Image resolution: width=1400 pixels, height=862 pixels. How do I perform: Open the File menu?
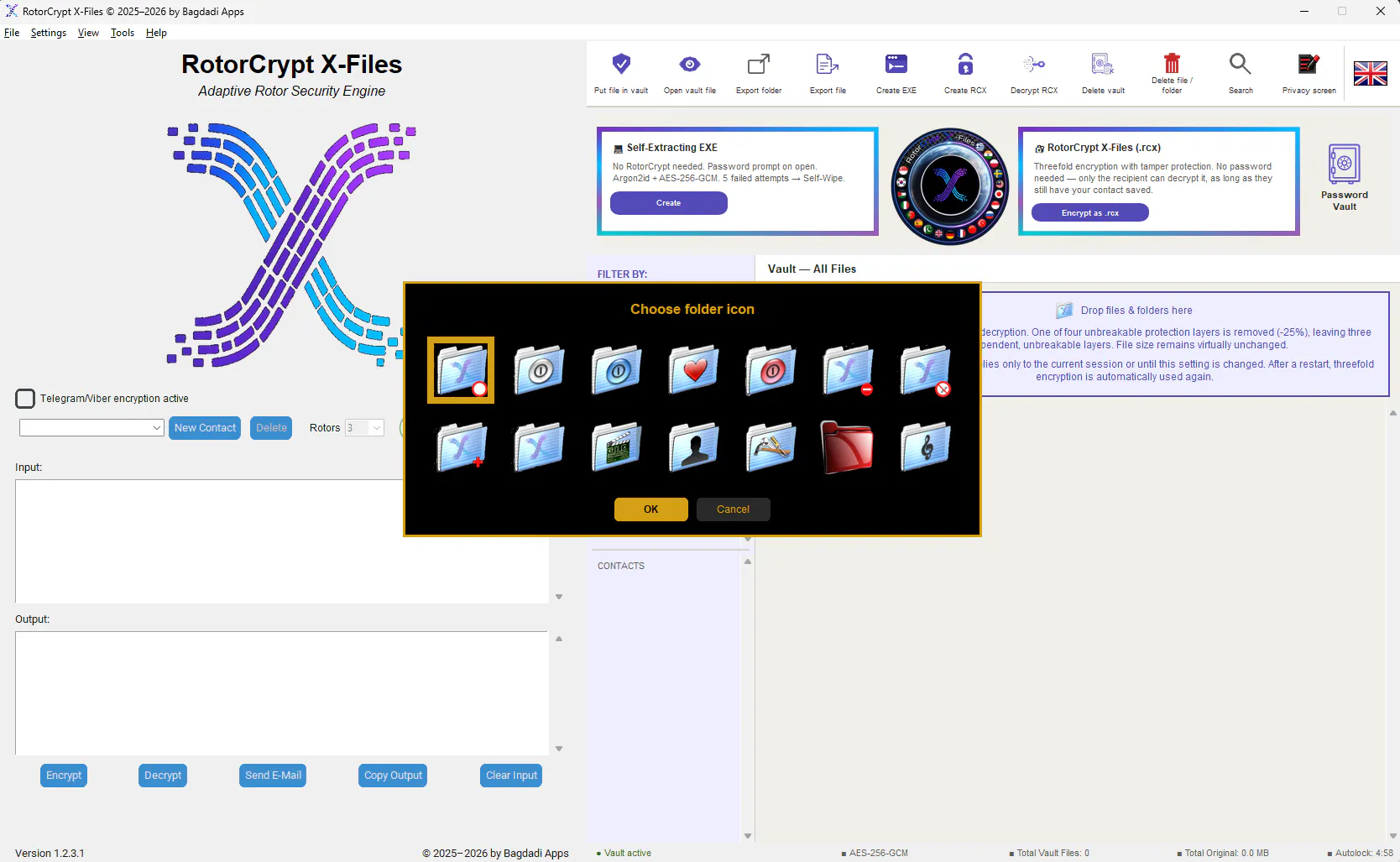click(12, 33)
